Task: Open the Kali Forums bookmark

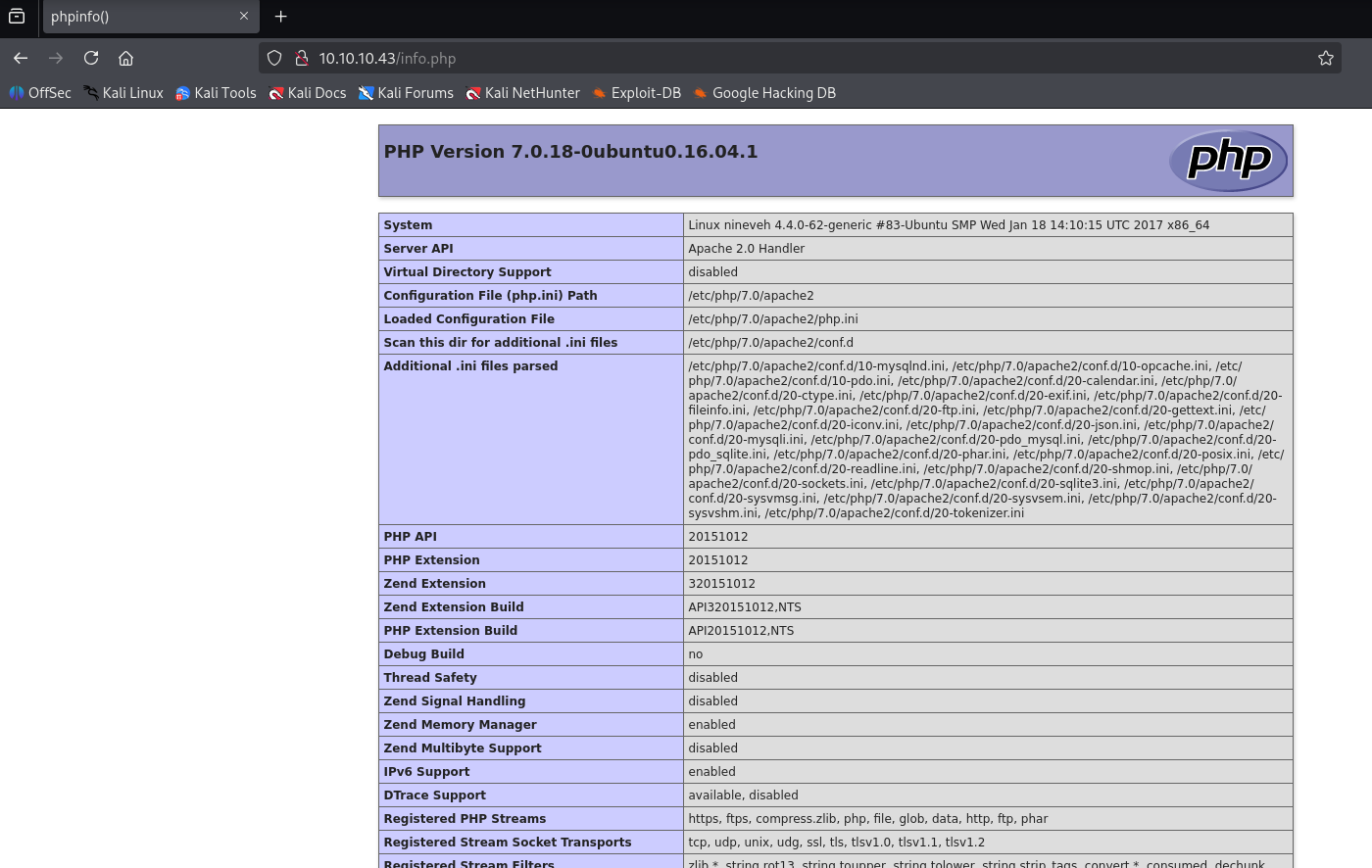Action: (406, 93)
